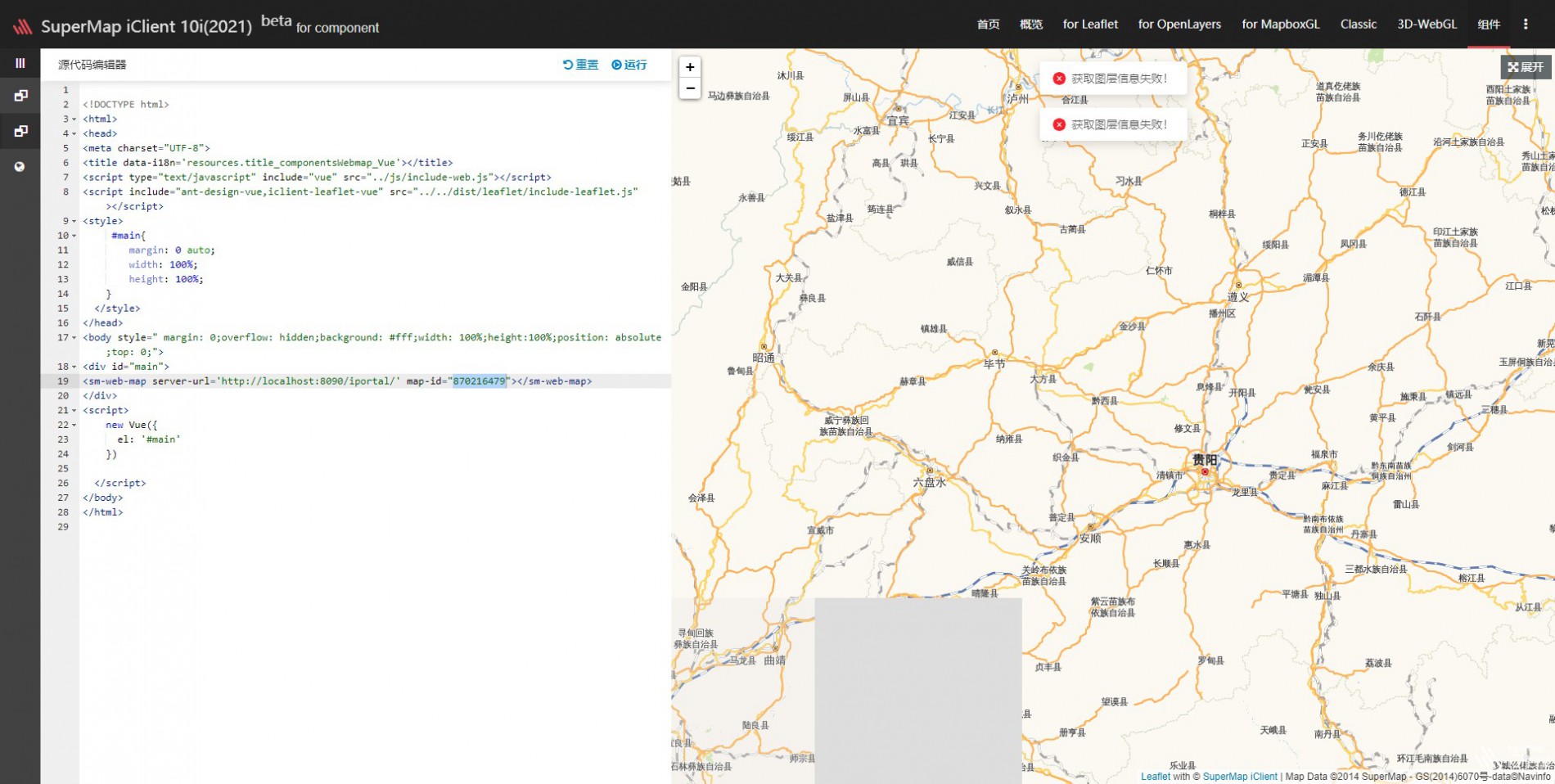Switch to the for Leaflet section
Screen dimensions: 1555x784
point(1090,25)
